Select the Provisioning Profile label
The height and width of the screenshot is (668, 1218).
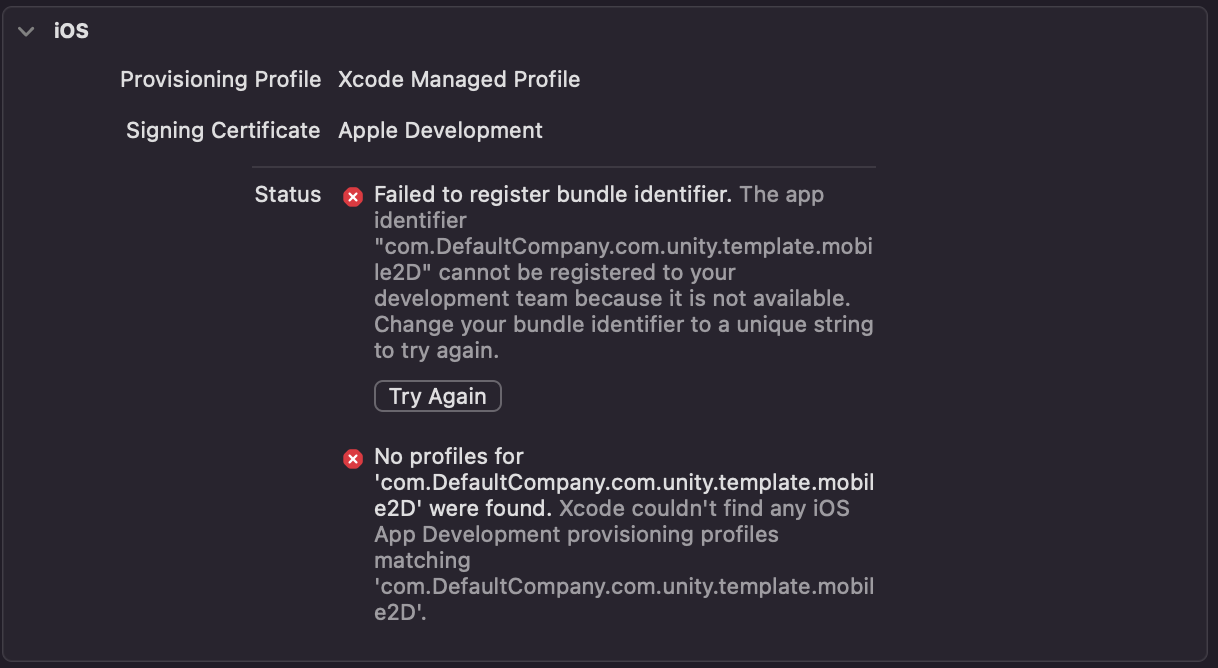pyautogui.click(x=220, y=79)
